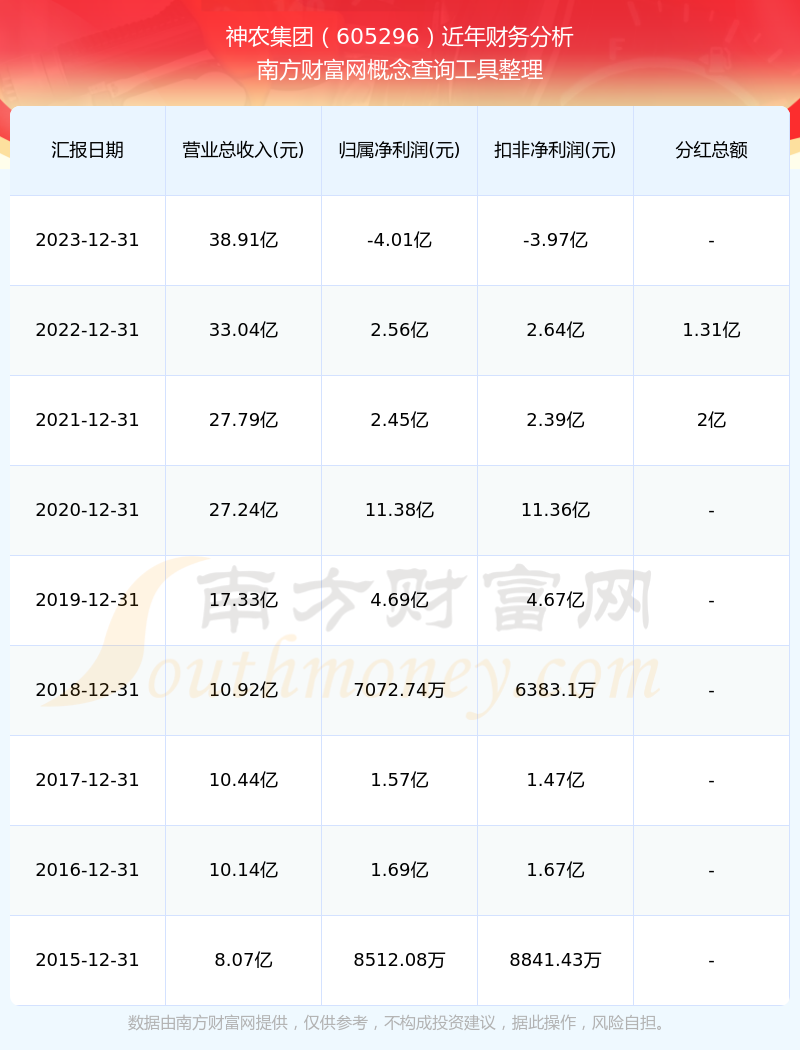The image size is (800, 1050).
Task: Select the date cell 2017-12-31
Action: [x=87, y=780]
